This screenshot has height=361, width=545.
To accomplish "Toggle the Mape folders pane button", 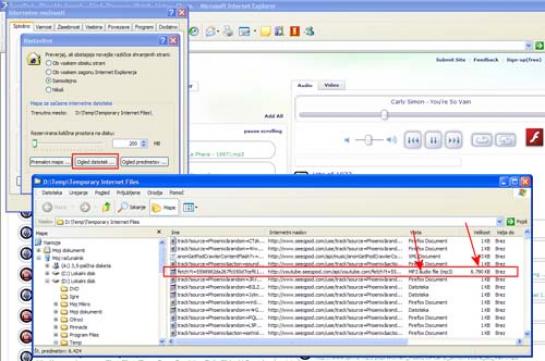I will click(164, 207).
